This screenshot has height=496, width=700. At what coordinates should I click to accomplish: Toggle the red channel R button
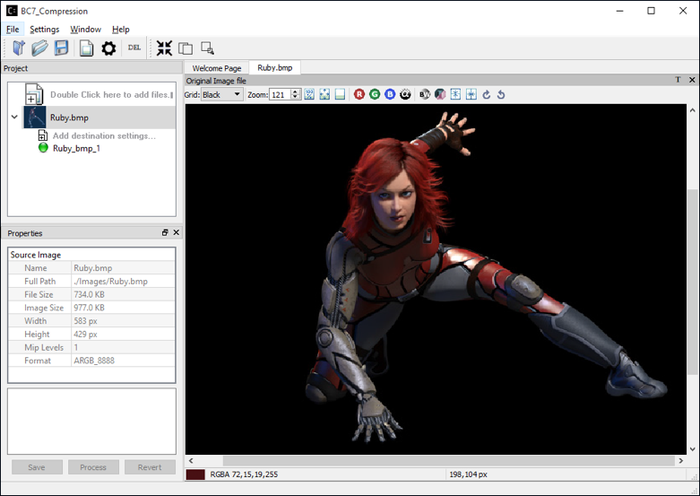pyautogui.click(x=360, y=94)
